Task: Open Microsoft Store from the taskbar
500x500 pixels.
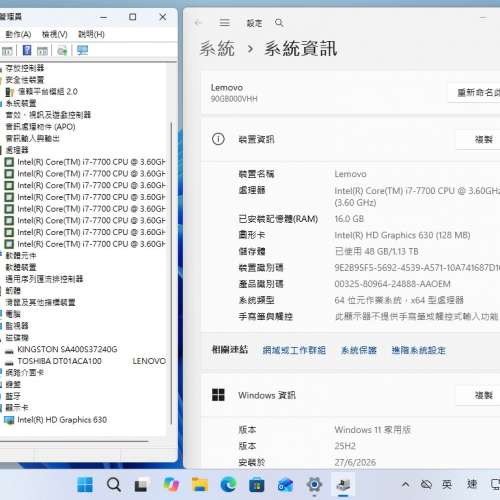Action: point(257,485)
